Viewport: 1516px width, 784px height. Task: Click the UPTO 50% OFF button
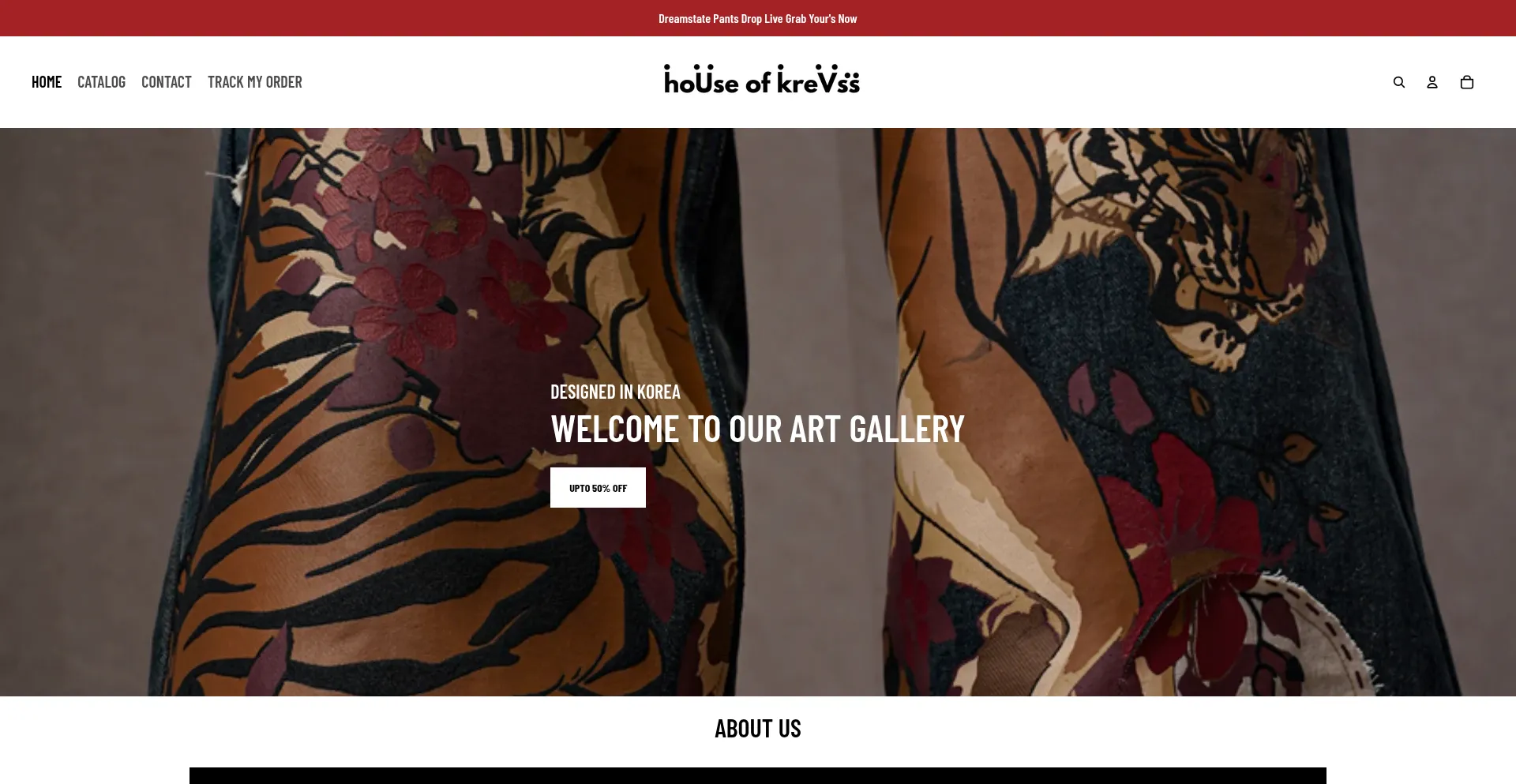click(598, 488)
